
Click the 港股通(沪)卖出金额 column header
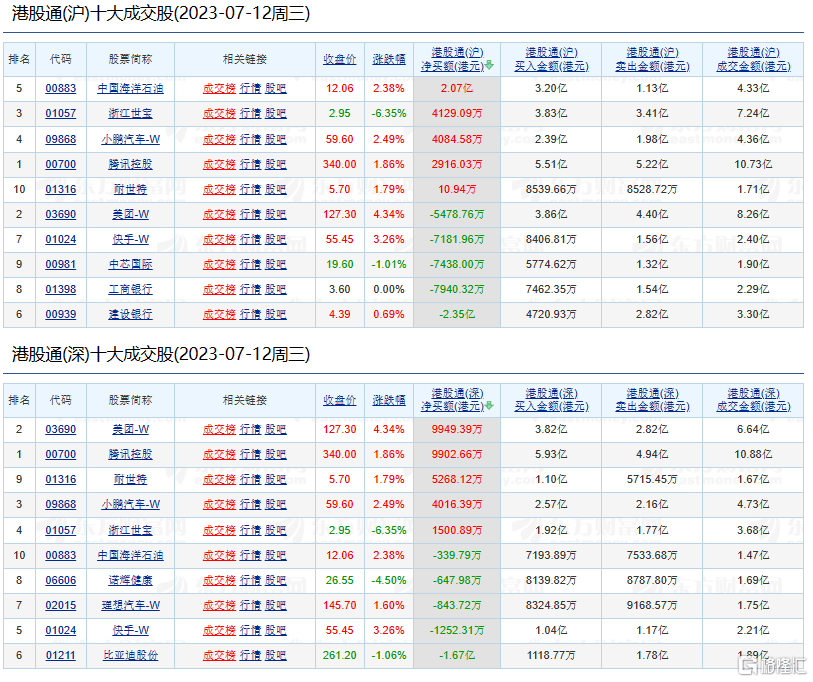652,60
